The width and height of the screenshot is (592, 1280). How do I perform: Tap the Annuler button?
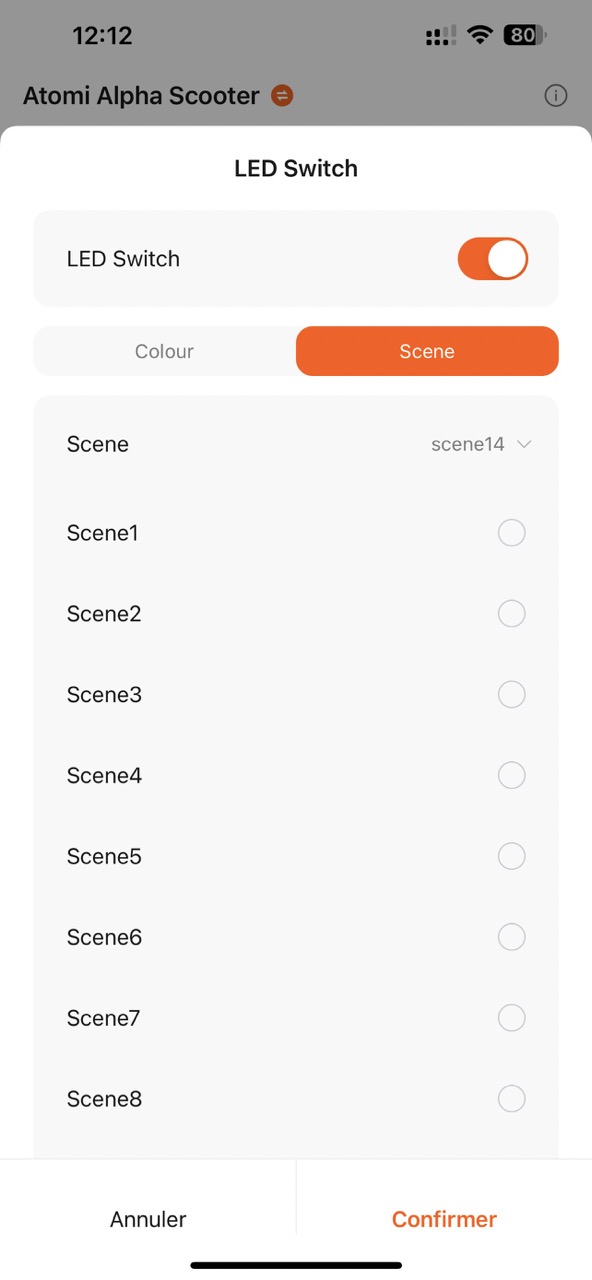(x=148, y=1219)
